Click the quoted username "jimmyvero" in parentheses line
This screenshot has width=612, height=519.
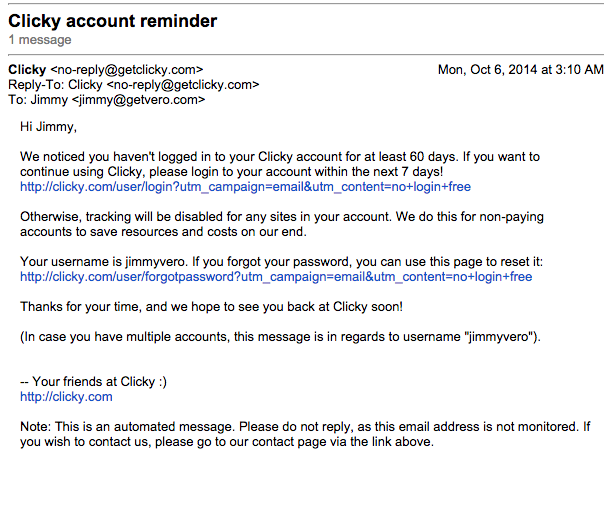tap(502, 337)
